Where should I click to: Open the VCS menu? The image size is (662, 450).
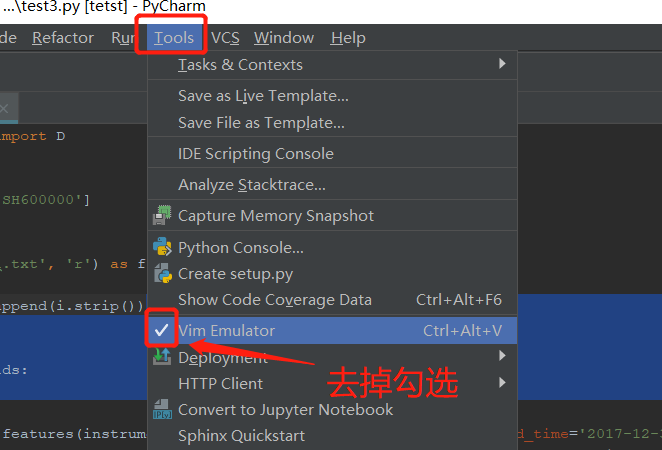pyautogui.click(x=225, y=38)
